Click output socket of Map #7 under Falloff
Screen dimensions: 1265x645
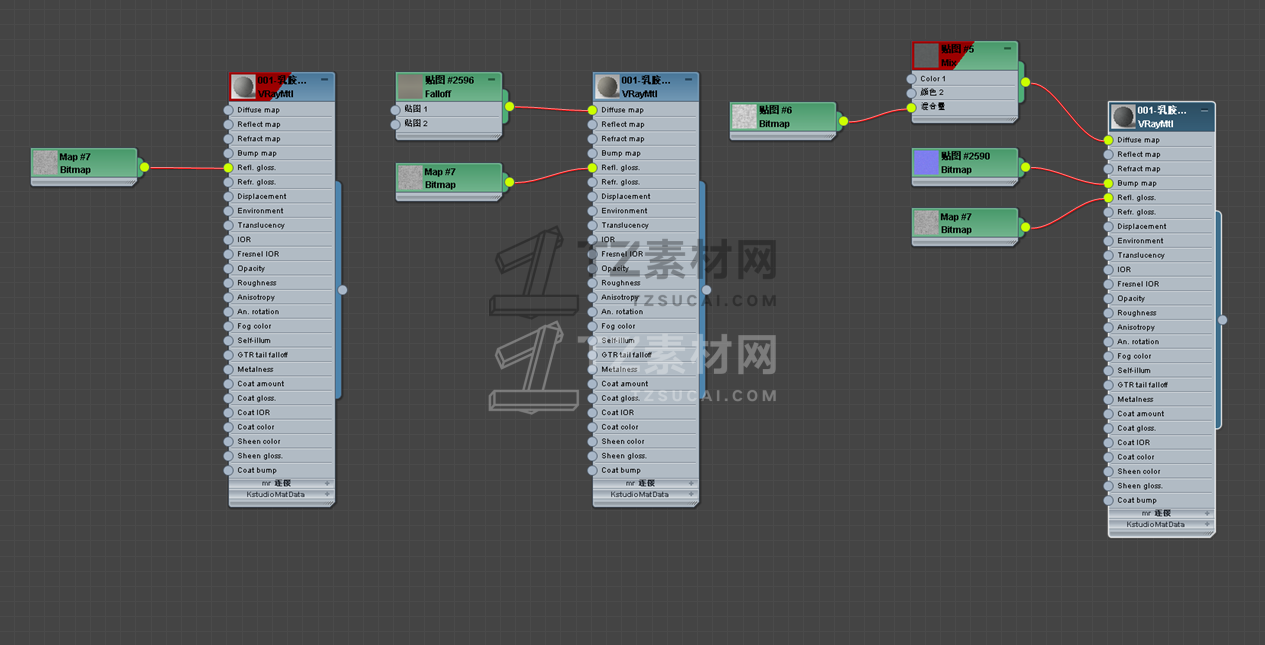(x=509, y=182)
